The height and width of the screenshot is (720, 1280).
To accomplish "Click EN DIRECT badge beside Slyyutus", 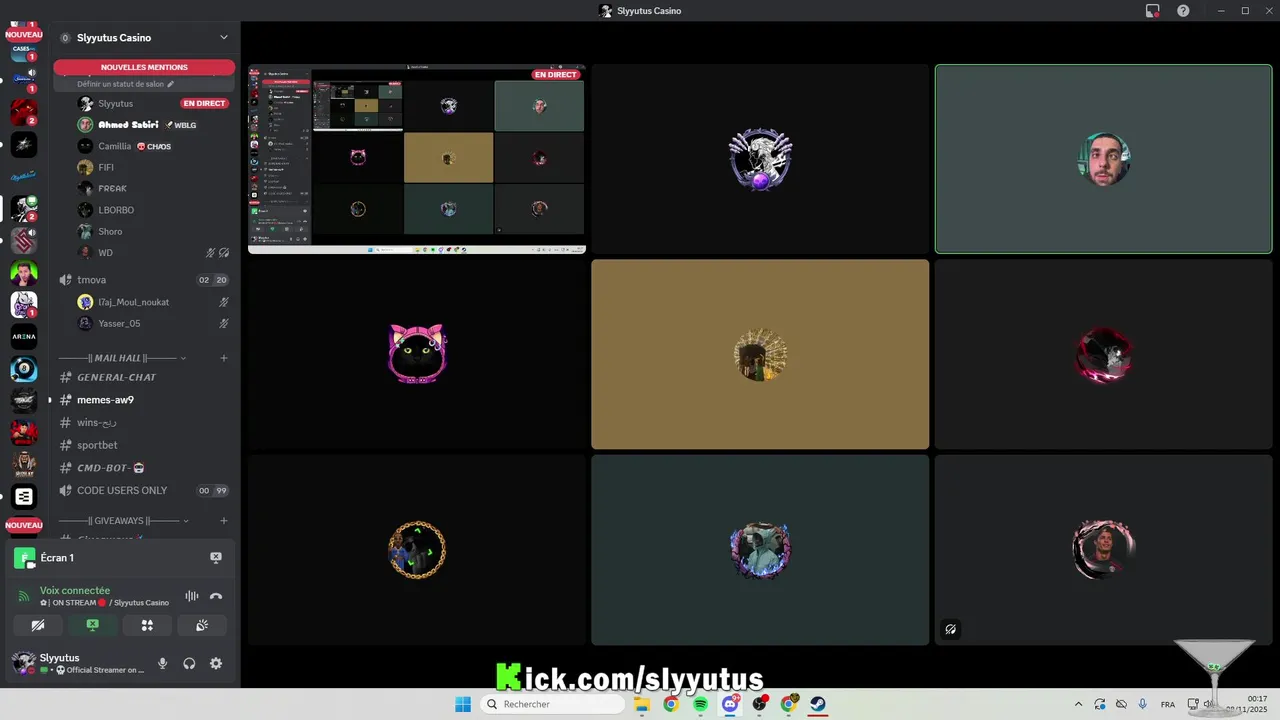I will tap(204, 103).
